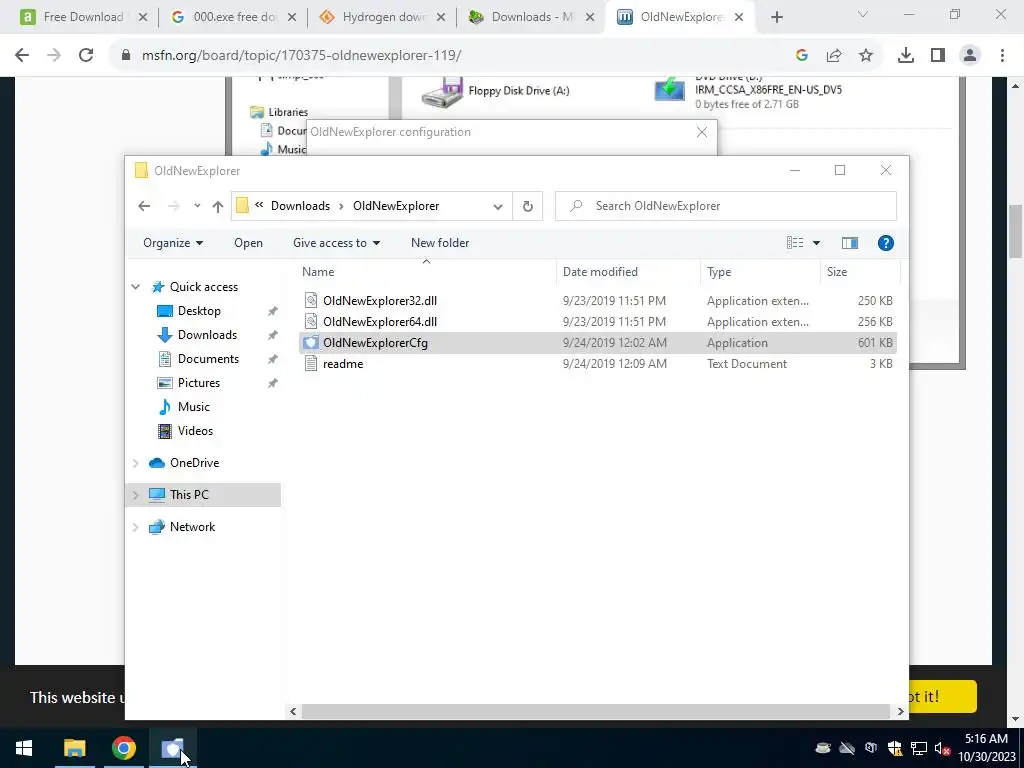
Task: Open File Explorer from taskbar
Action: click(x=74, y=748)
